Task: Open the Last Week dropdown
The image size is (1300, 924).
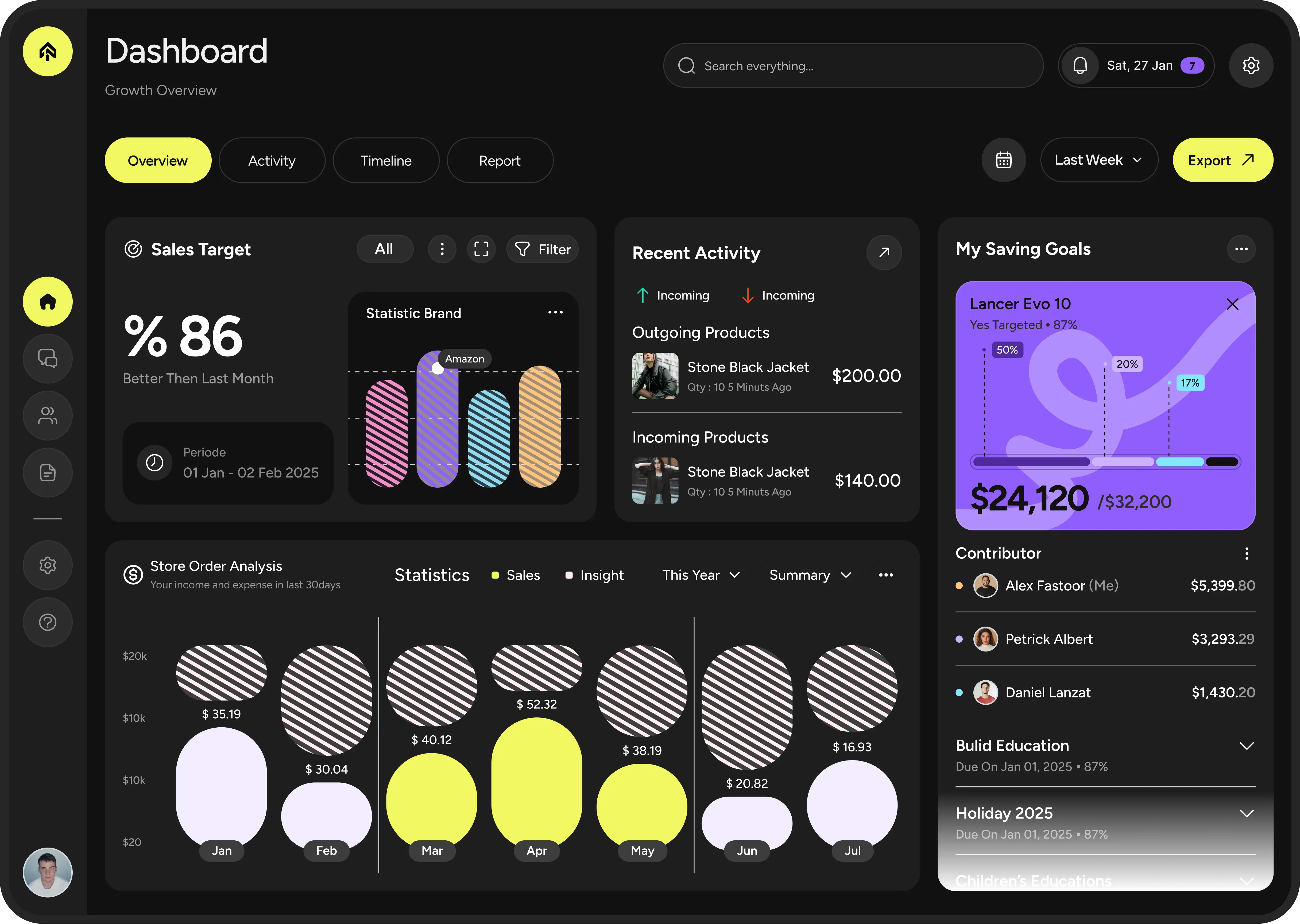Action: 1098,160
